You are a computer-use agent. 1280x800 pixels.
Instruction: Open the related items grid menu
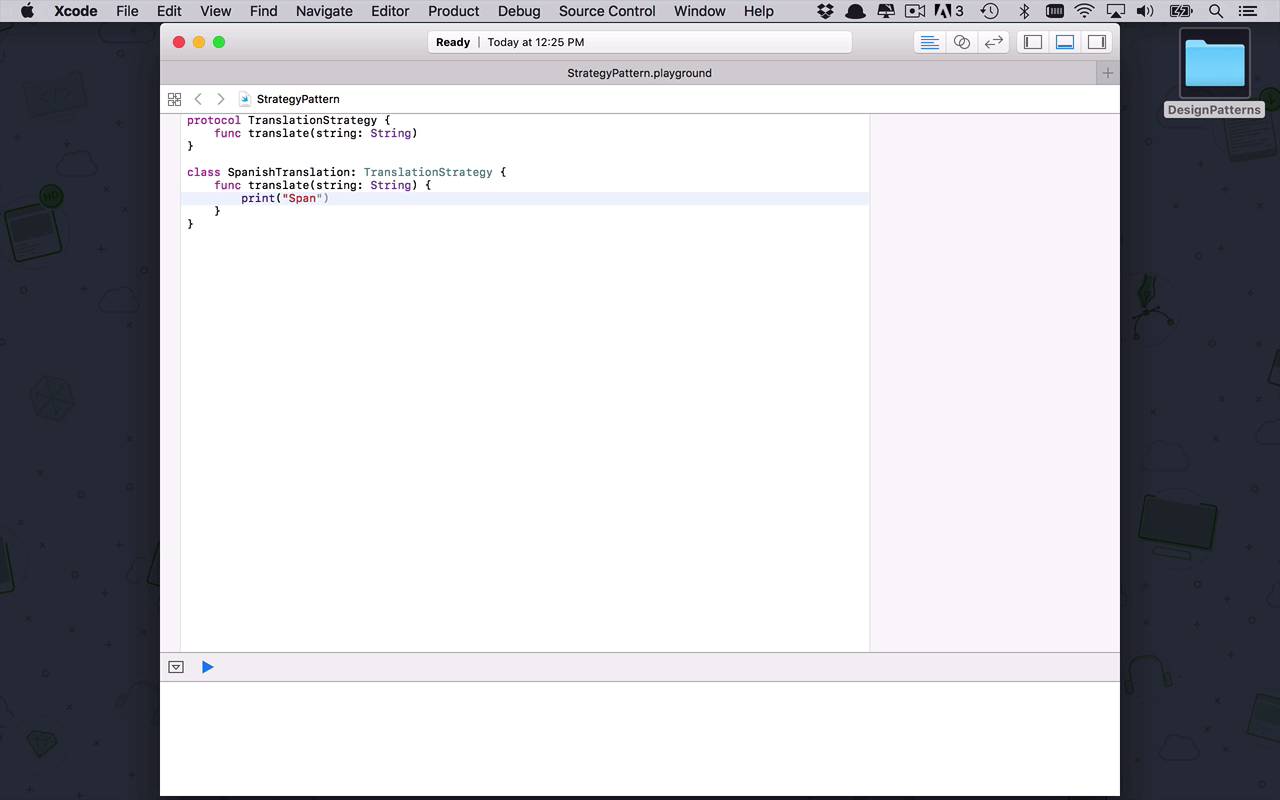click(x=174, y=99)
